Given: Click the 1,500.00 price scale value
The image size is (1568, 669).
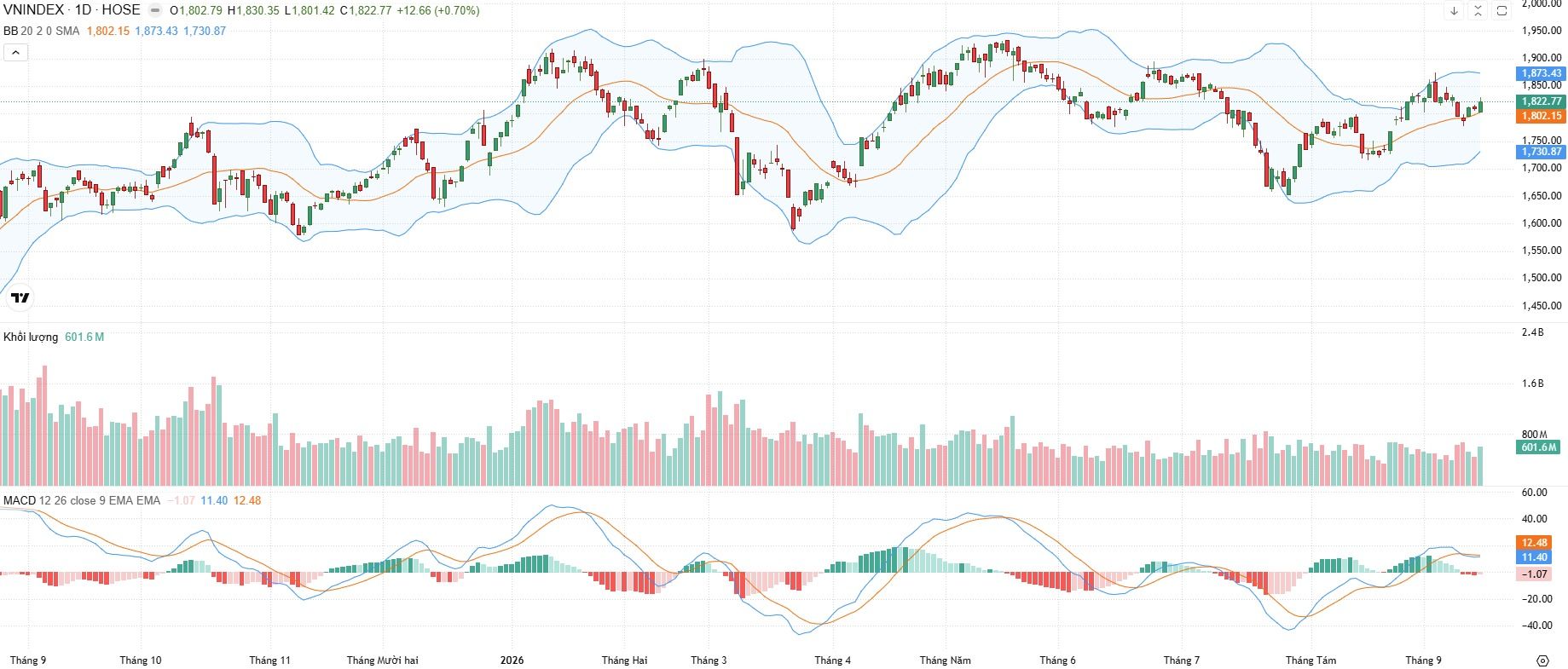Looking at the screenshot, I should coord(1542,278).
